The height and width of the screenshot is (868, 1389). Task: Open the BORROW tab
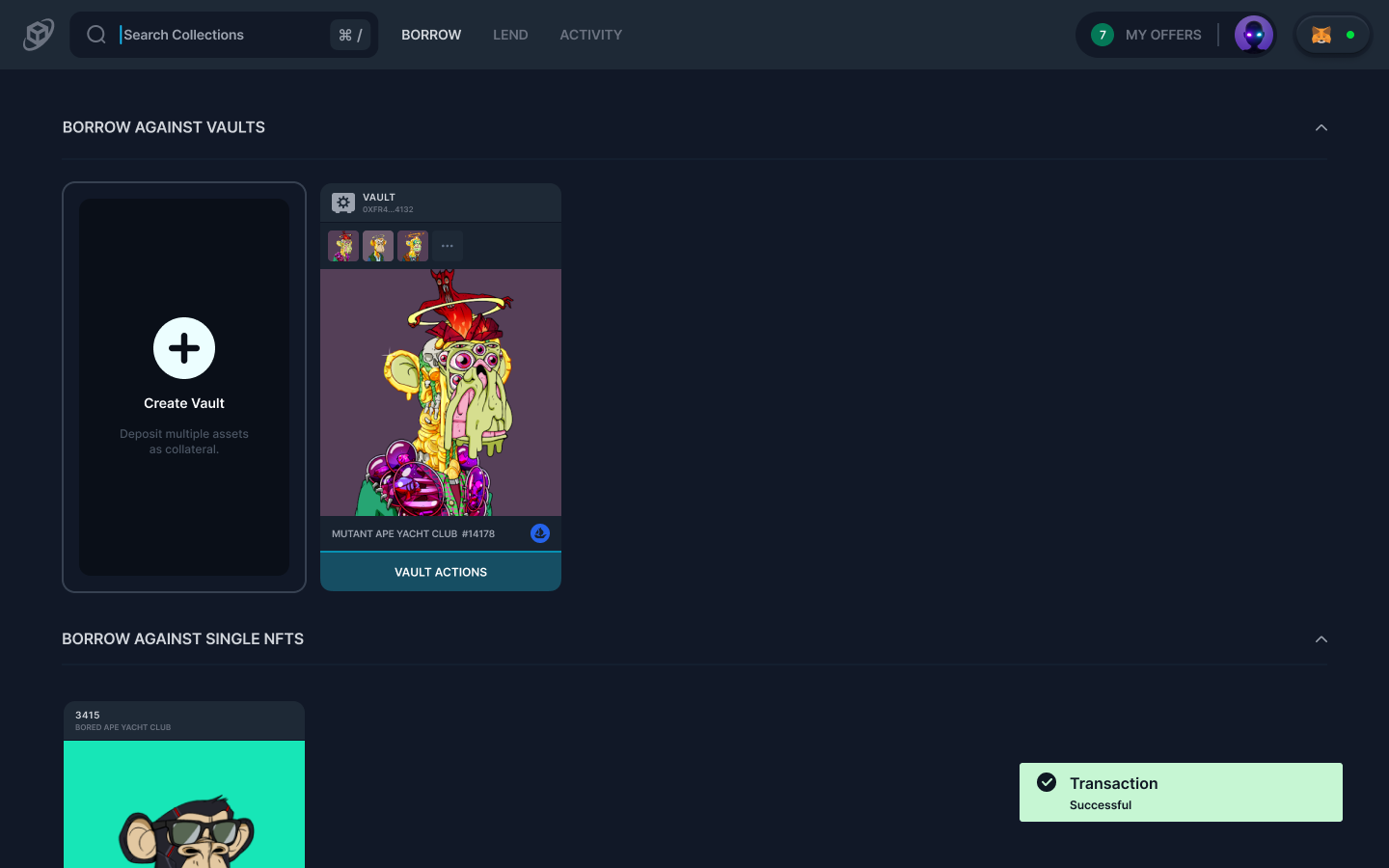(x=431, y=35)
